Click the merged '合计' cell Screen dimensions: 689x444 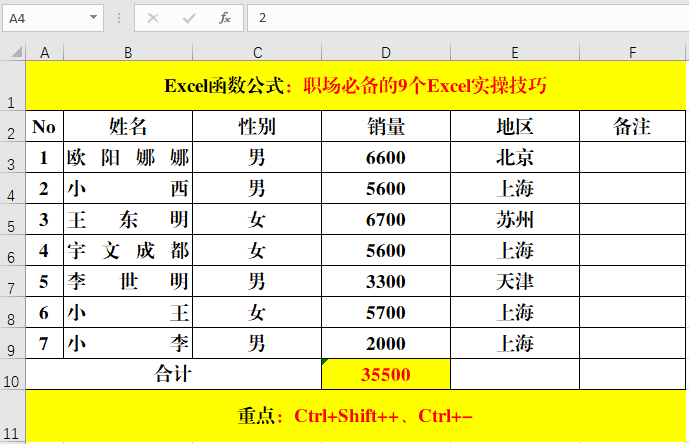[x=174, y=374]
